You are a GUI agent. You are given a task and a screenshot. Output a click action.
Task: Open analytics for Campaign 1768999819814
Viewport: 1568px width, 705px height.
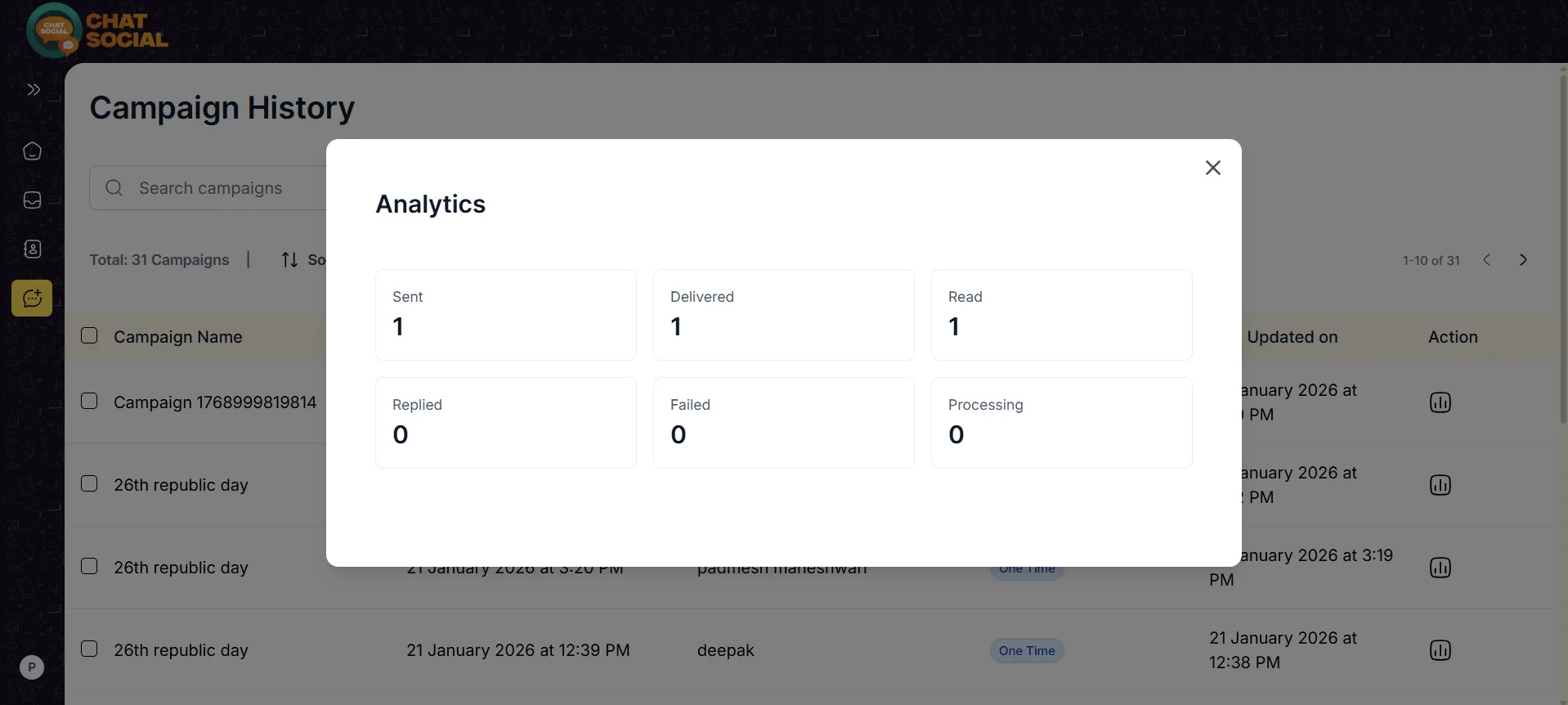click(x=1440, y=402)
